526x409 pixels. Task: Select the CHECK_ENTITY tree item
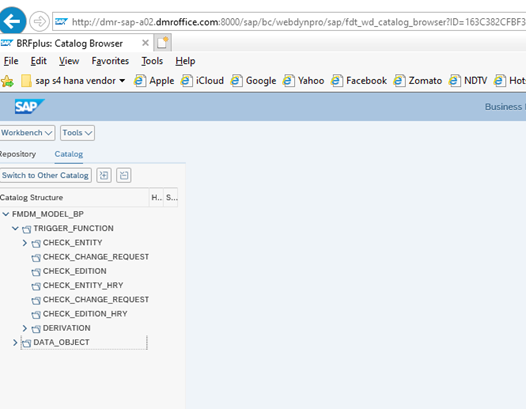[x=72, y=243]
